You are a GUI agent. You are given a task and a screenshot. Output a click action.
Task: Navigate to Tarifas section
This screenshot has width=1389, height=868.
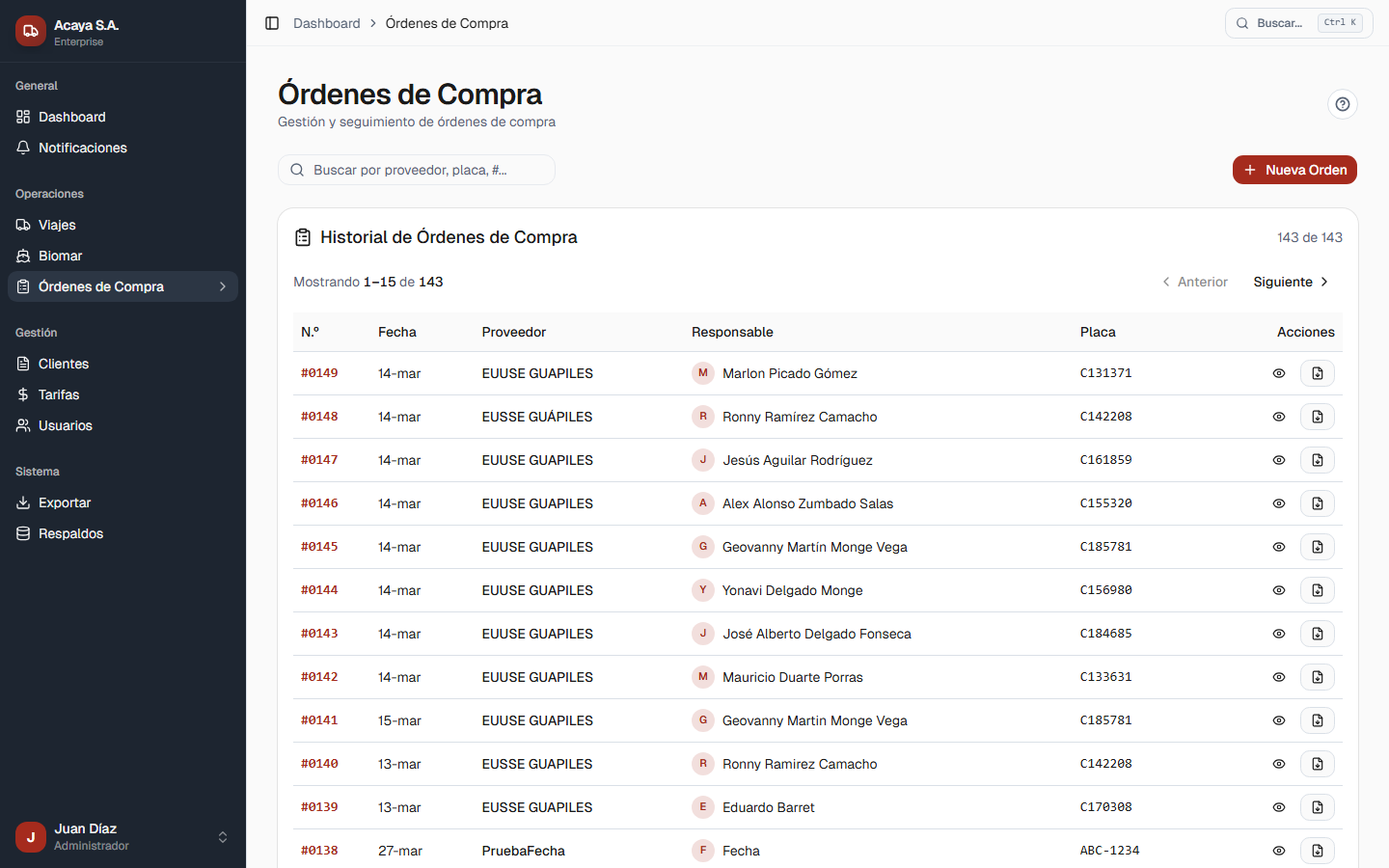59,394
